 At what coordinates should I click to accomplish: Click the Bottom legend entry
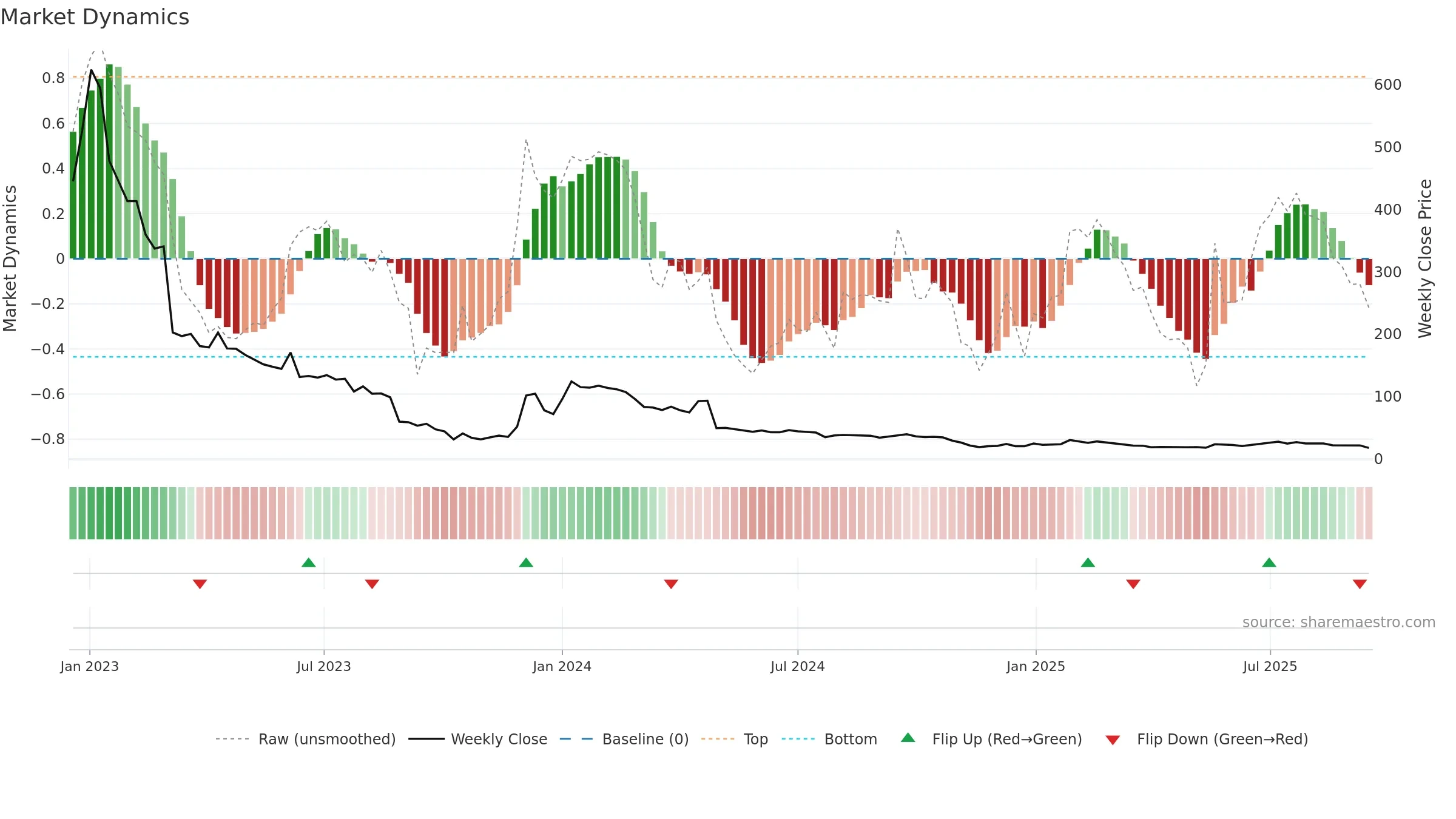(x=830, y=739)
